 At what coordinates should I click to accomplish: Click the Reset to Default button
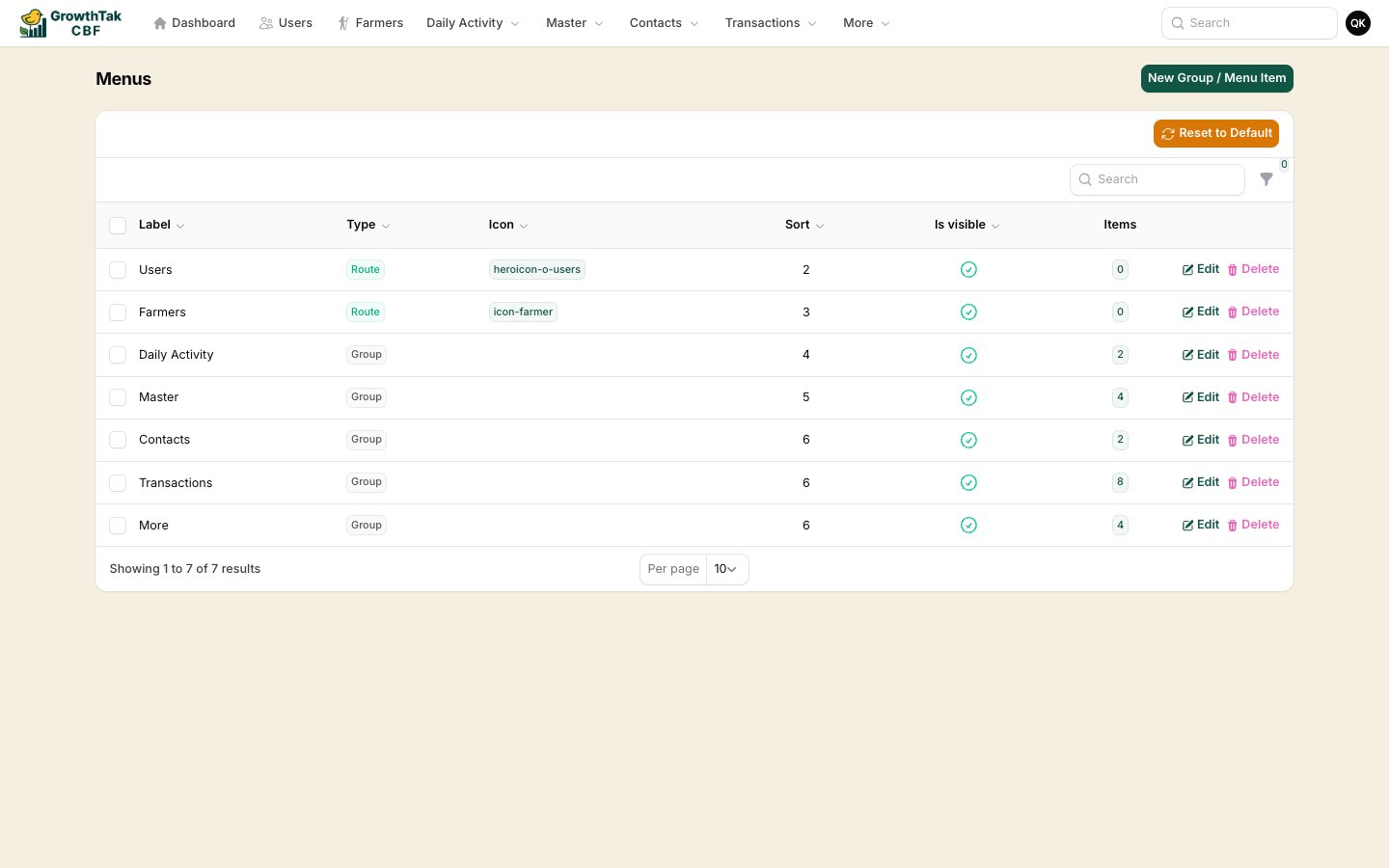[x=1215, y=133]
